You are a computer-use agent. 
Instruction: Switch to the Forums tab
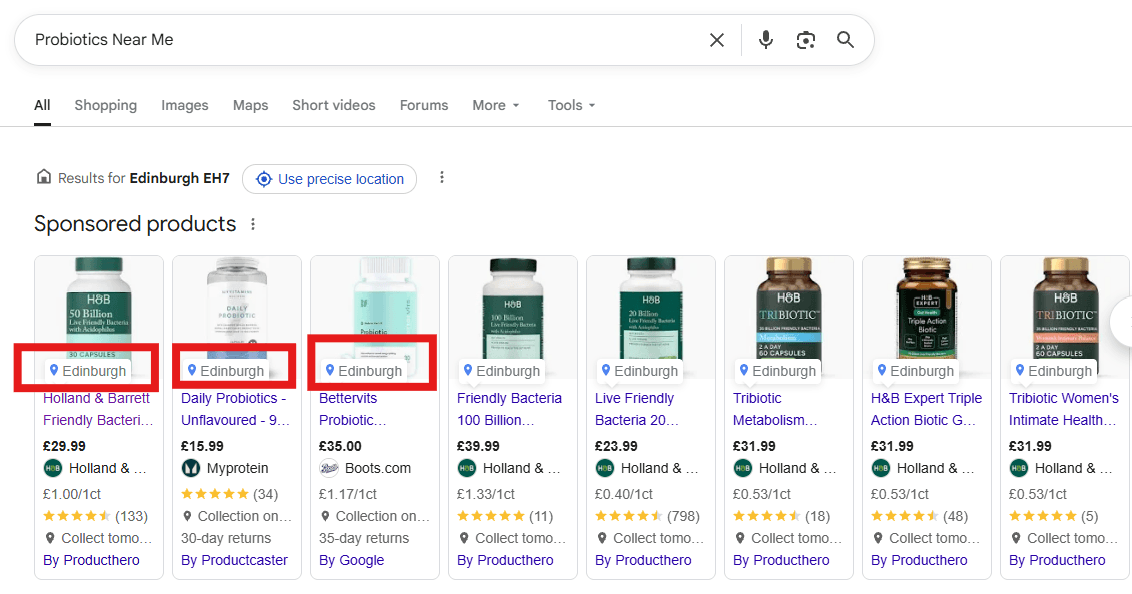tap(424, 105)
